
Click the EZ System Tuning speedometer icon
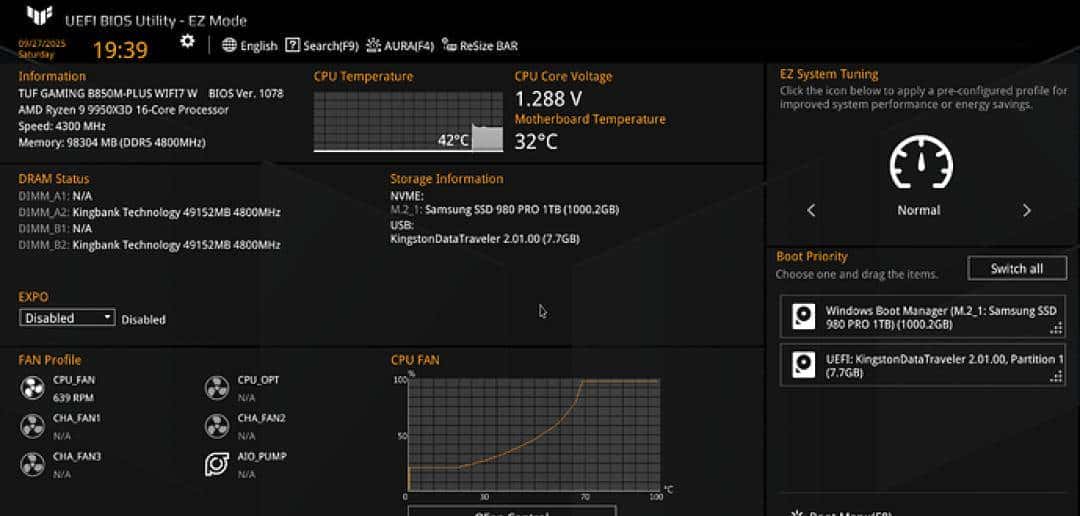click(920, 162)
